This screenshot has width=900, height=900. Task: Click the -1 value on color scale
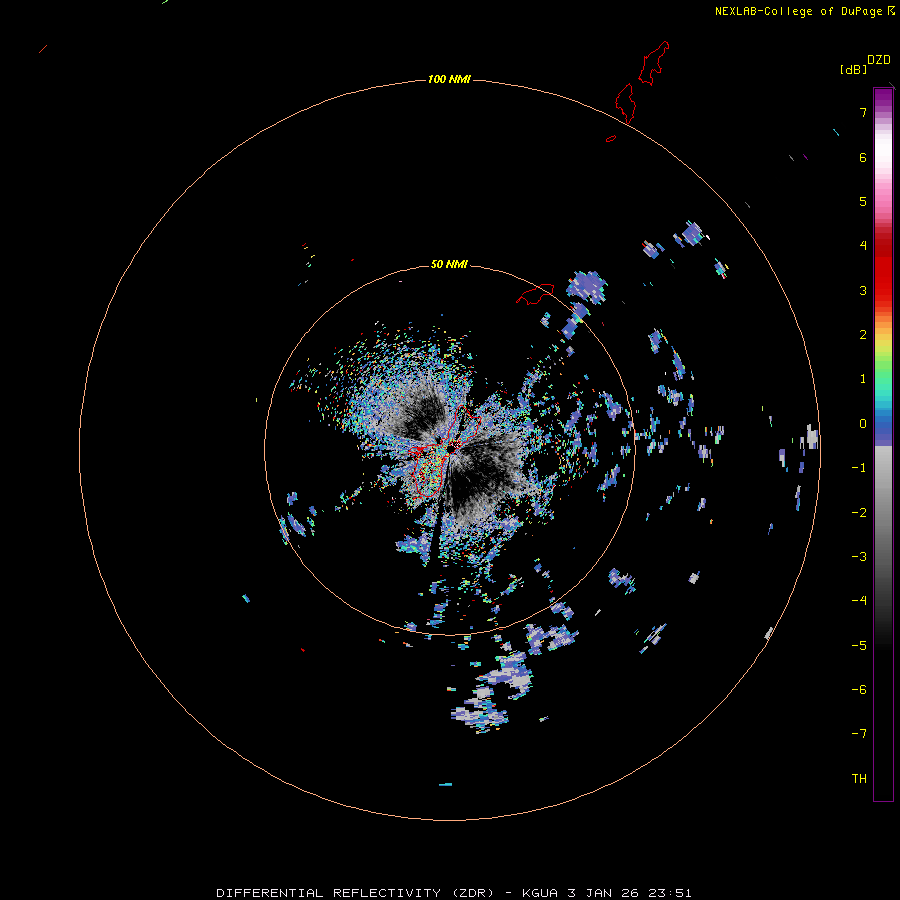click(859, 468)
